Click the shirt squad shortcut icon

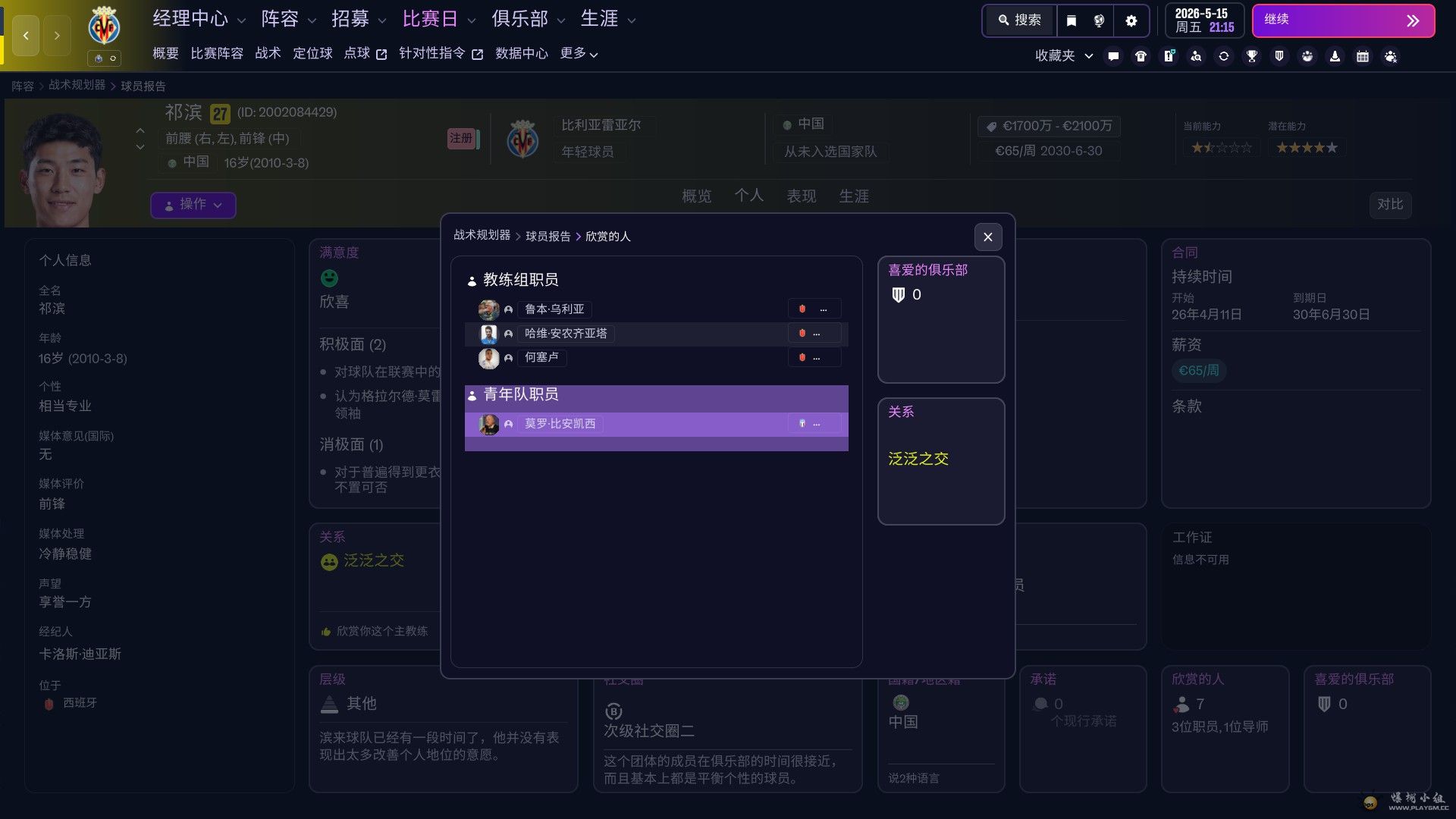1141,56
